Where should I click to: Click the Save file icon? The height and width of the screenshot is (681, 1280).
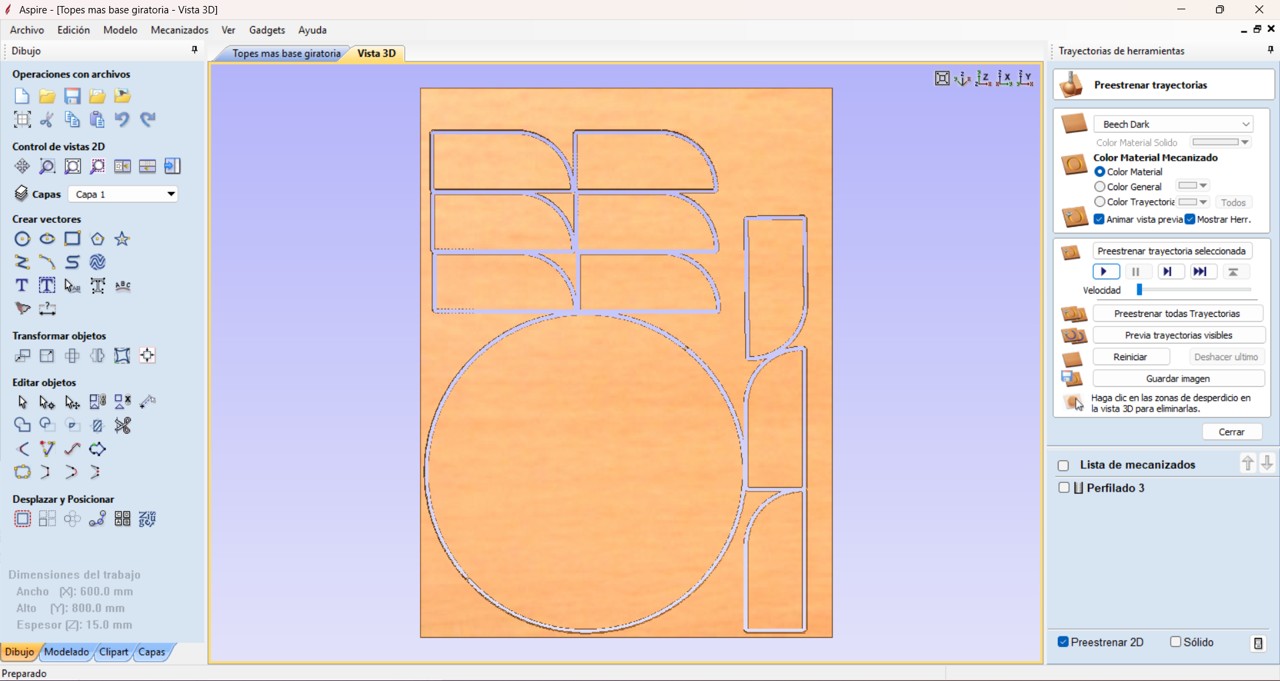click(x=72, y=96)
